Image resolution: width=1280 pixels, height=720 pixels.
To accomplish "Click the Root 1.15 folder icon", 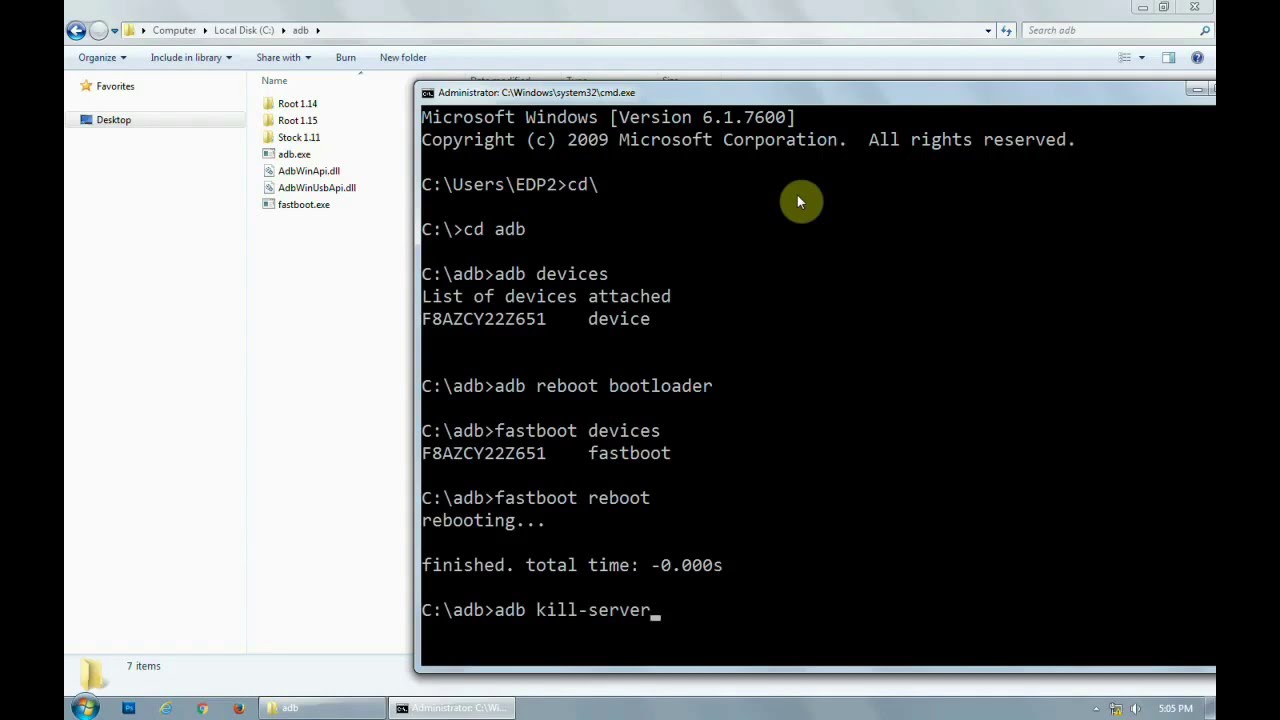I will click(x=268, y=121).
